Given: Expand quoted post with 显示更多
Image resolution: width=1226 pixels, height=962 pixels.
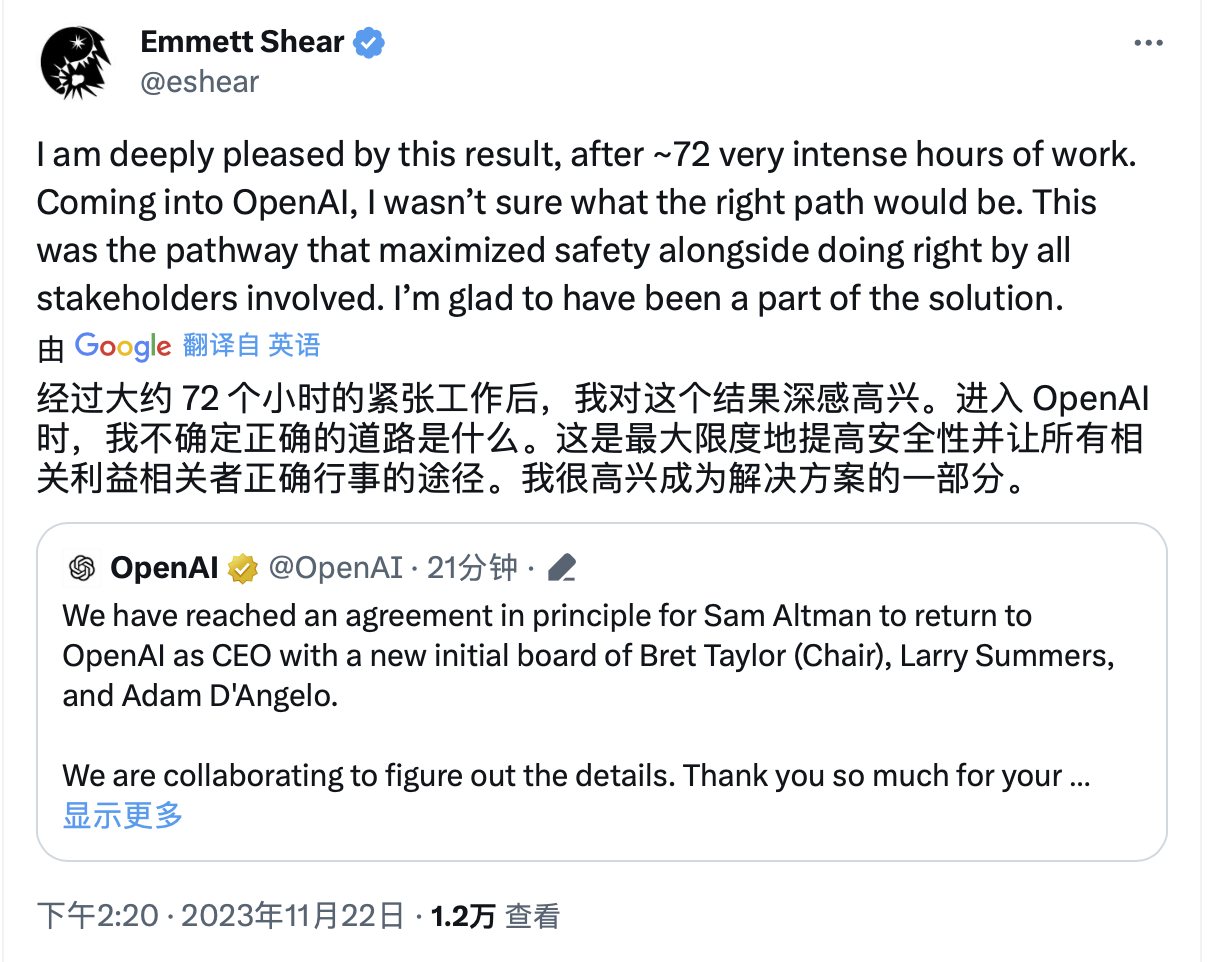Looking at the screenshot, I should 123,815.
